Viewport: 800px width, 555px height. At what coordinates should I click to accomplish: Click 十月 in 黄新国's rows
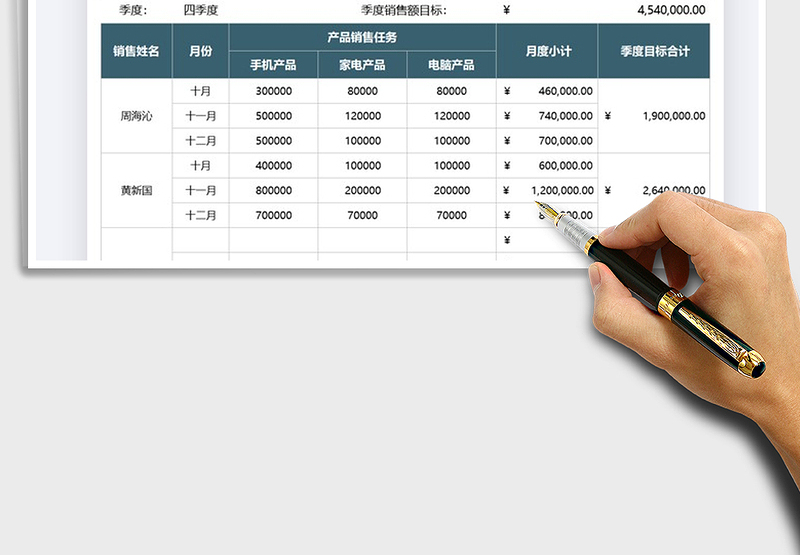[201, 165]
